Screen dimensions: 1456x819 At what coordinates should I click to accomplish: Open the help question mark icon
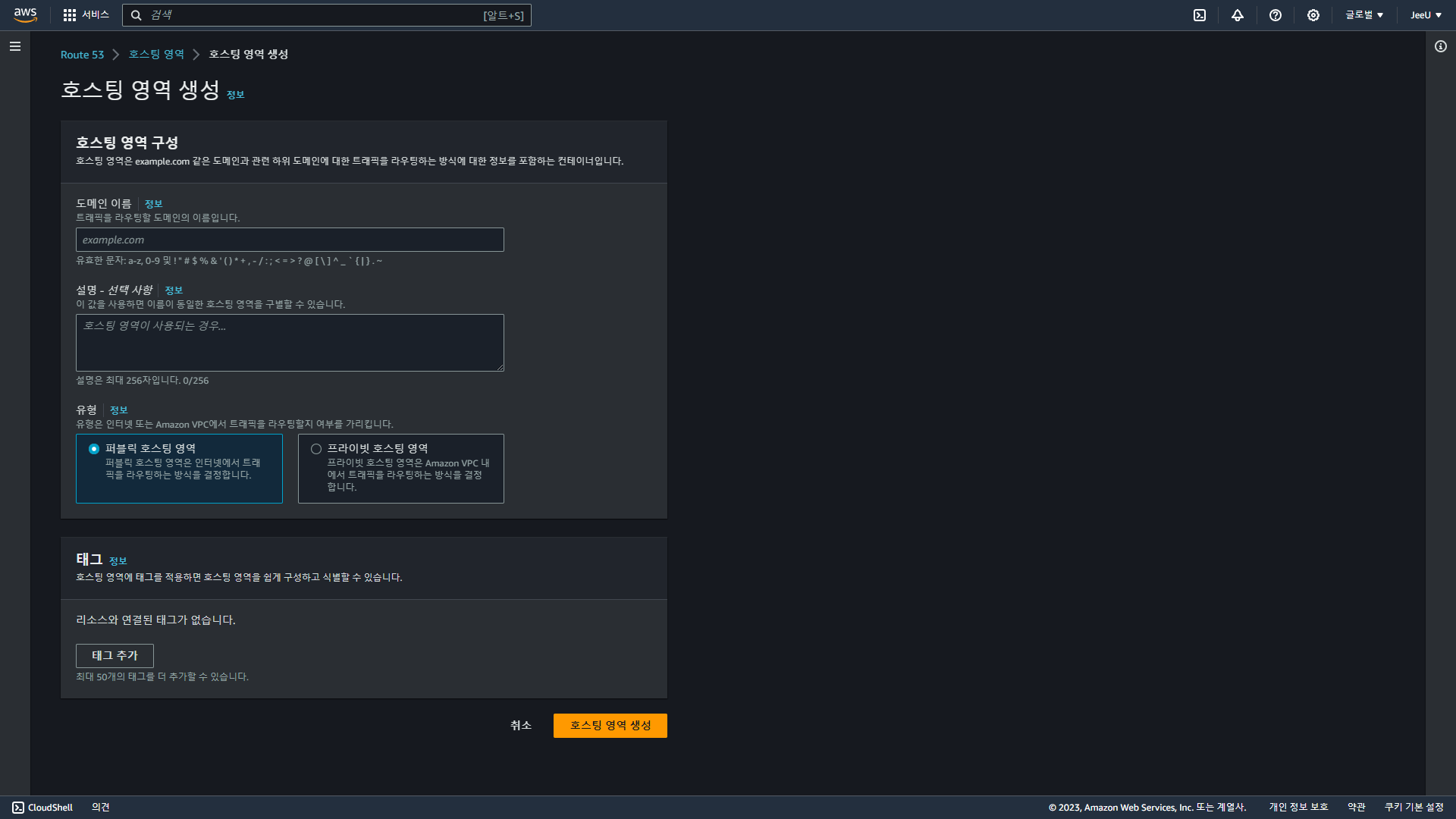pyautogui.click(x=1276, y=15)
